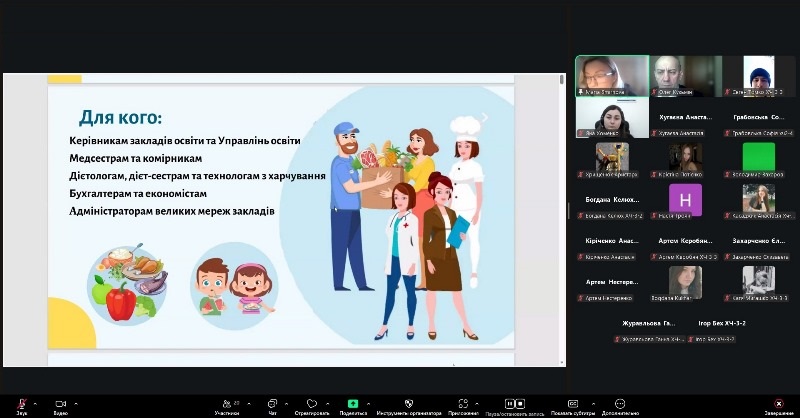800x418 pixels.
Task: Pause the recording in the toolbar
Action: tap(511, 403)
